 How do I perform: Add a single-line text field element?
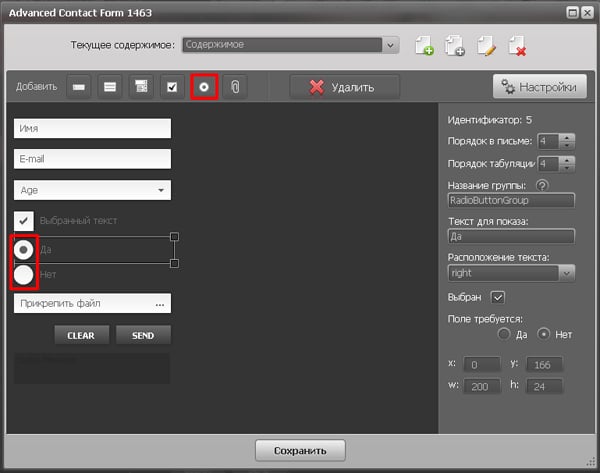point(80,87)
